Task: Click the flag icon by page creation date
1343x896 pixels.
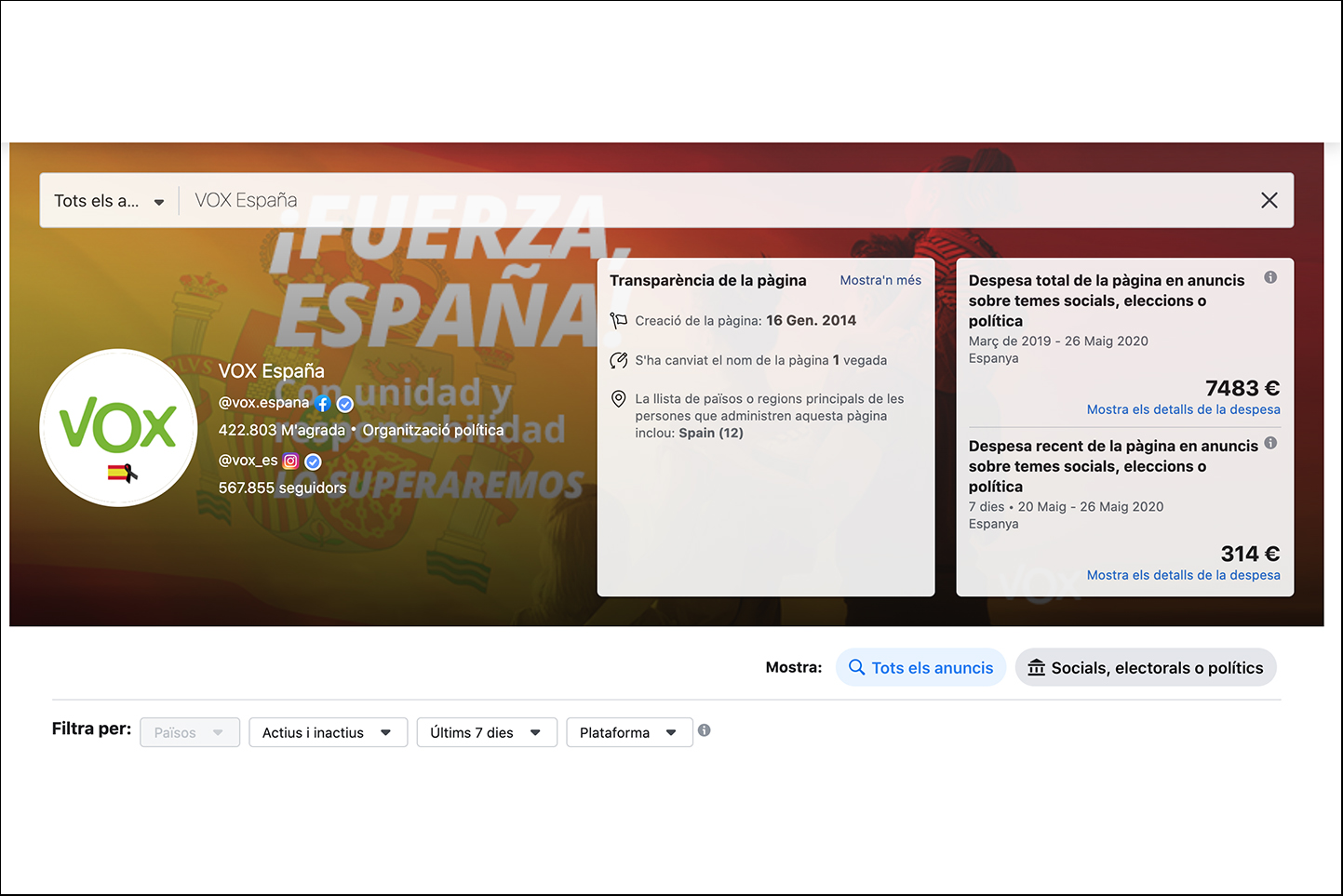Action: pos(619,320)
